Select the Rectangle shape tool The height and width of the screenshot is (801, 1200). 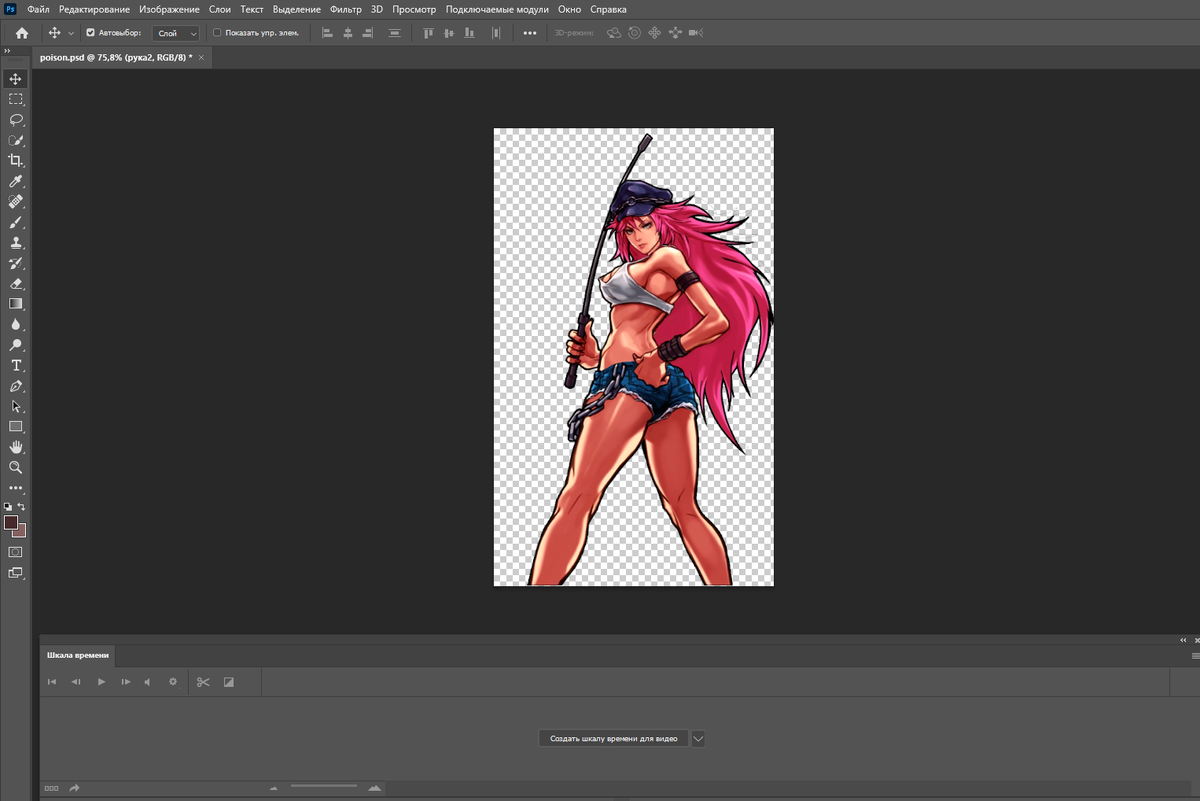click(x=16, y=427)
